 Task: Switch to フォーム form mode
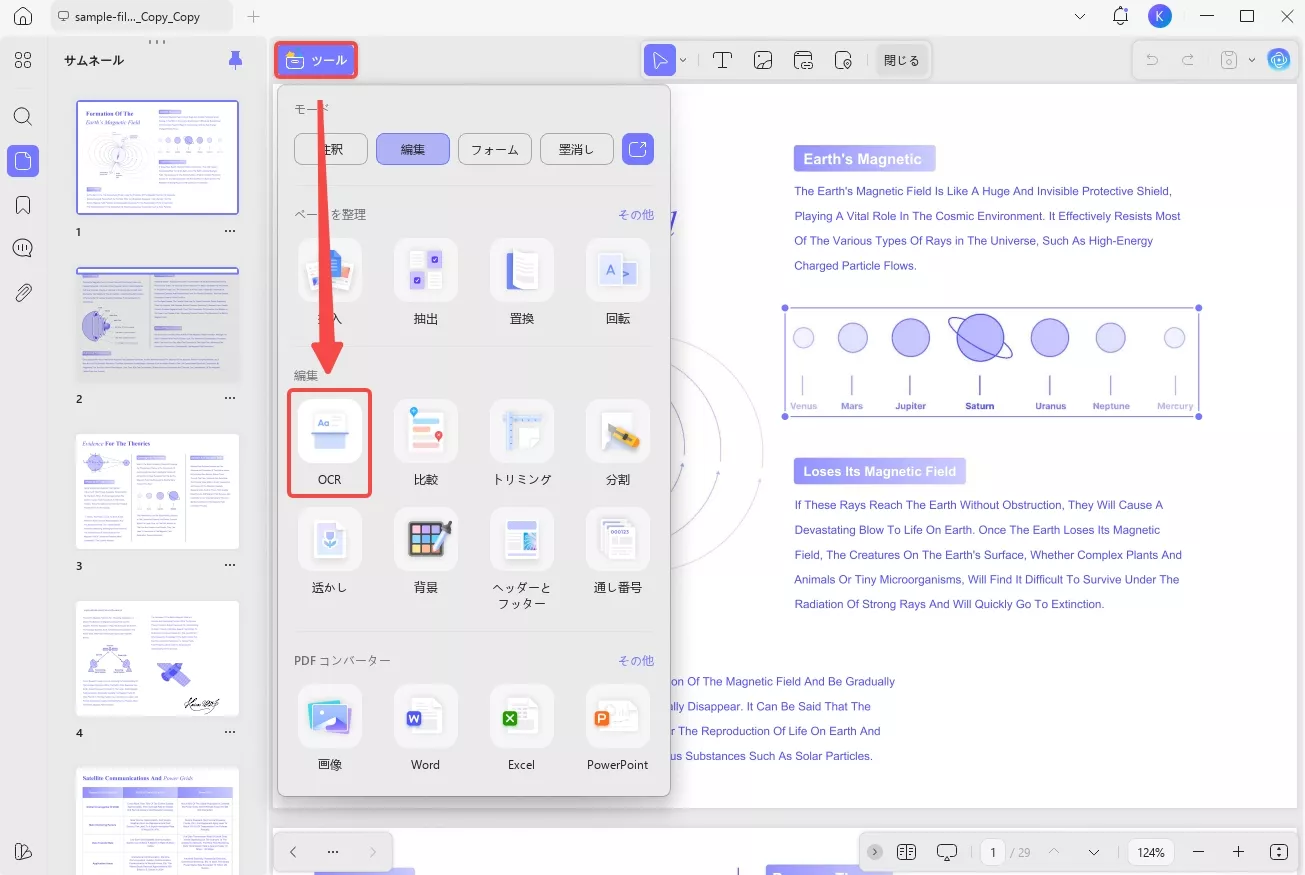pyautogui.click(x=495, y=150)
